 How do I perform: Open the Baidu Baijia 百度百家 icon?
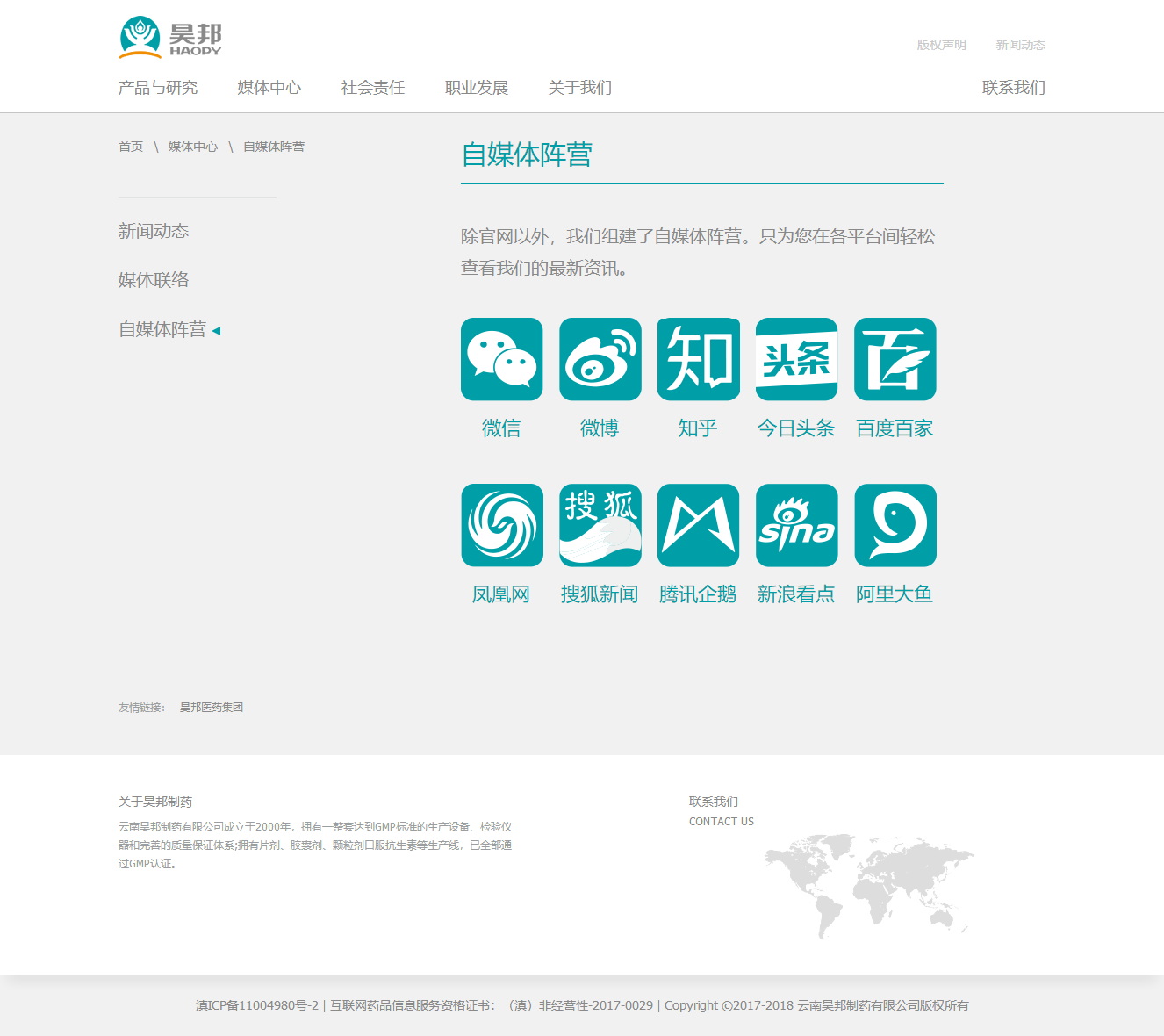pyautogui.click(x=895, y=359)
